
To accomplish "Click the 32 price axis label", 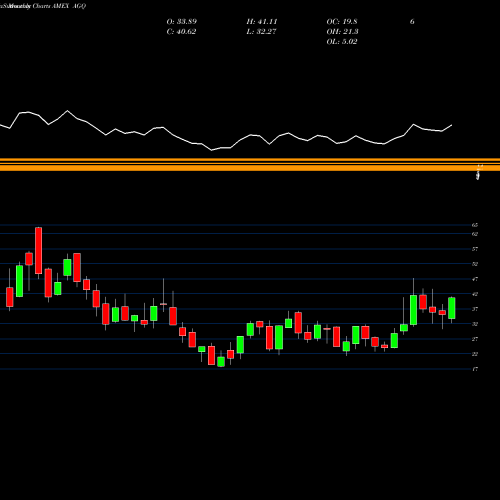I will pos(475,324).
